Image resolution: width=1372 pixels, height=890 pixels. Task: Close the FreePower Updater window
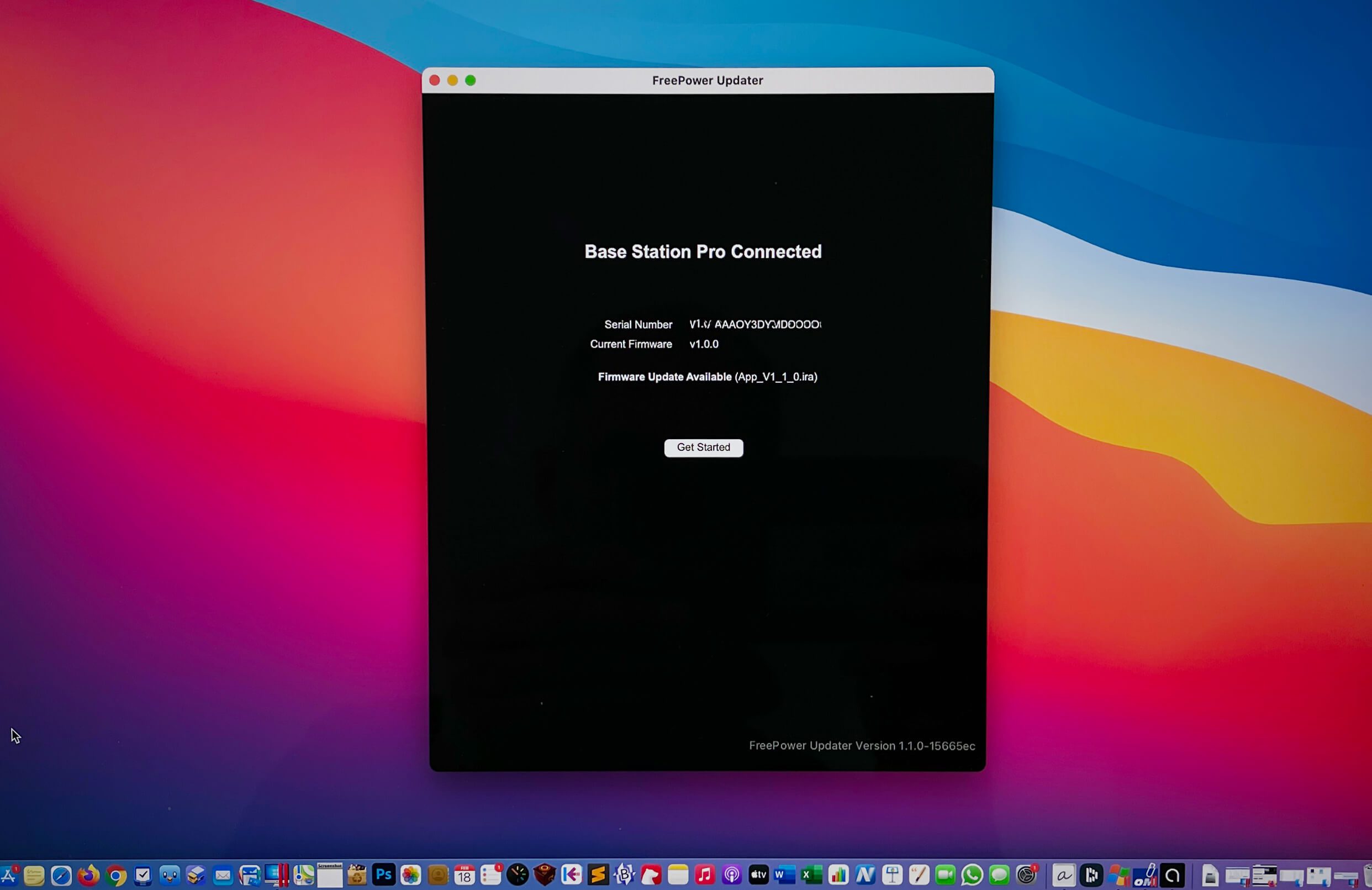click(x=435, y=81)
